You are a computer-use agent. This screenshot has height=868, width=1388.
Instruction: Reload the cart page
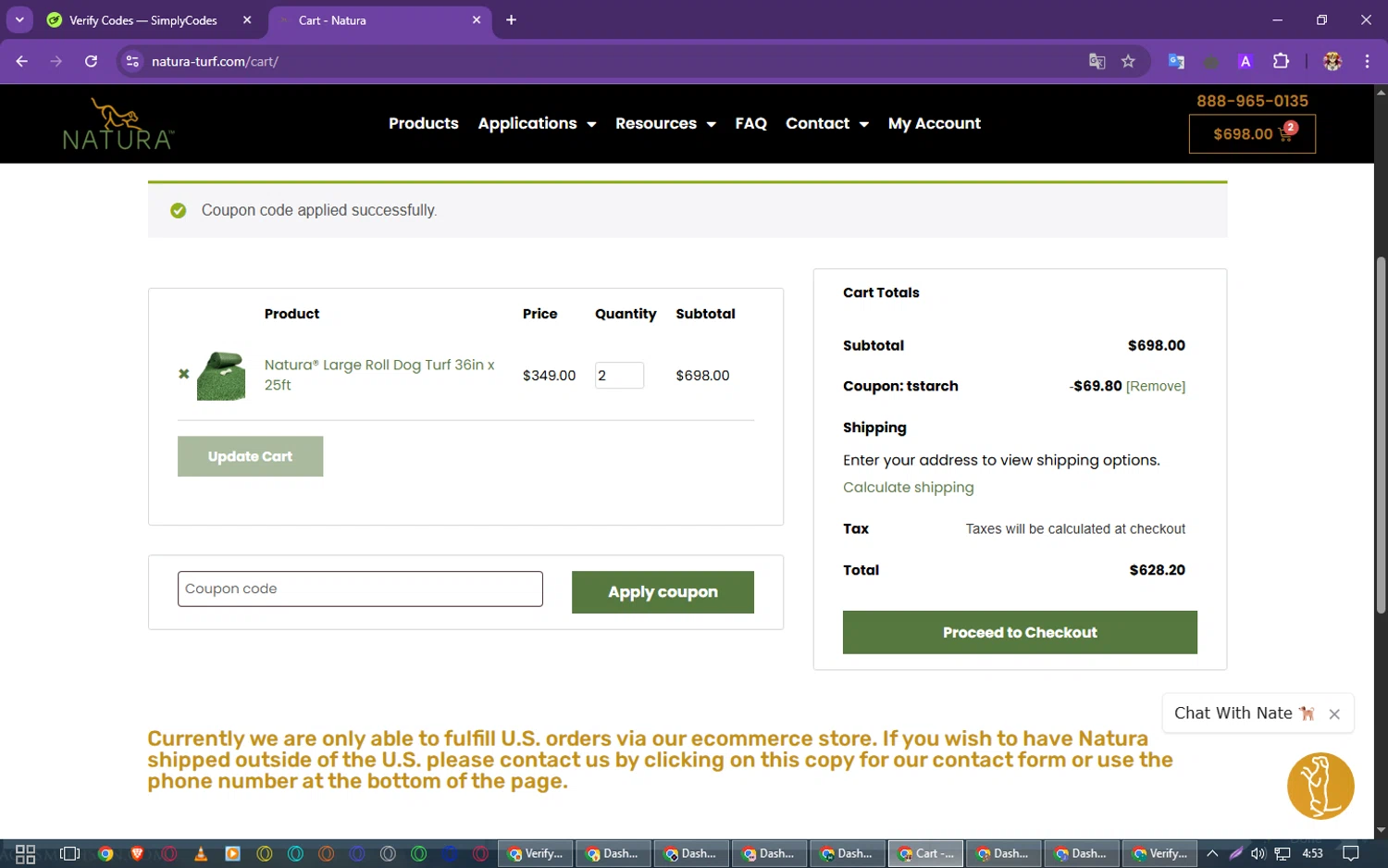(91, 61)
